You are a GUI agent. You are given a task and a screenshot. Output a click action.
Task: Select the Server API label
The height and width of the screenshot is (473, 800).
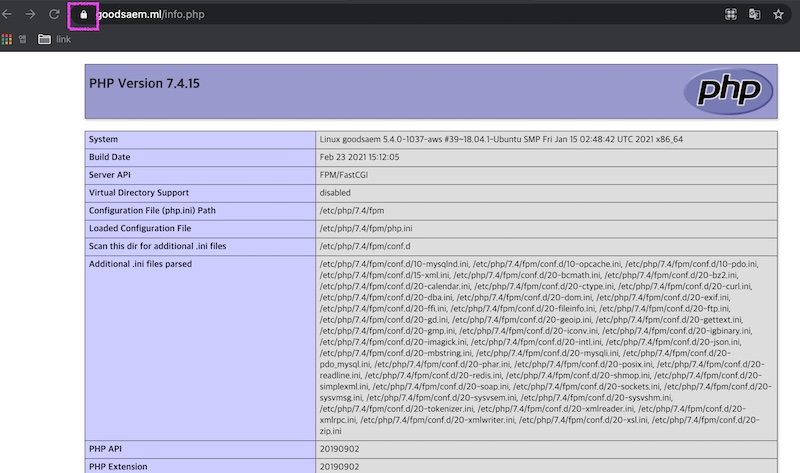(x=110, y=175)
